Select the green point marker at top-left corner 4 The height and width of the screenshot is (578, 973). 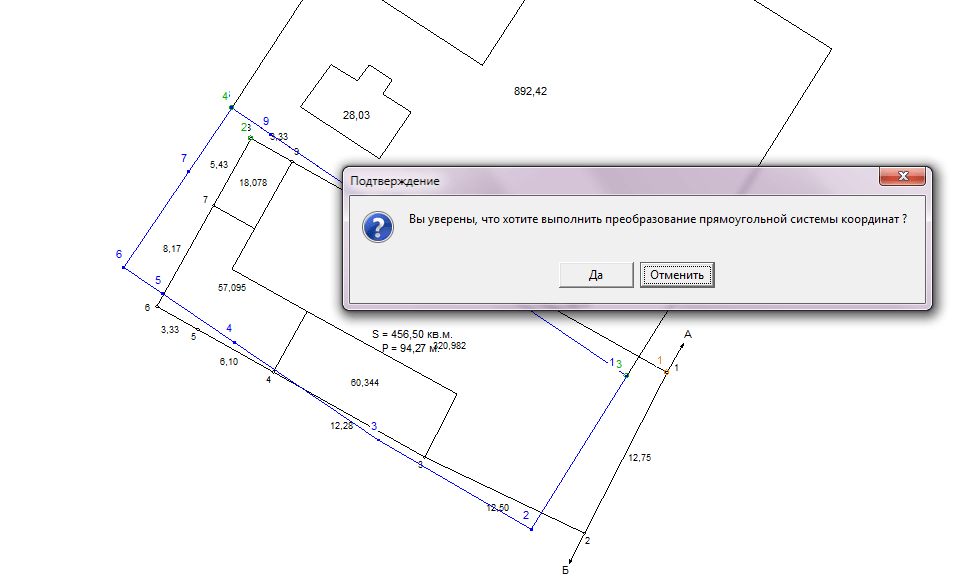pos(231,107)
